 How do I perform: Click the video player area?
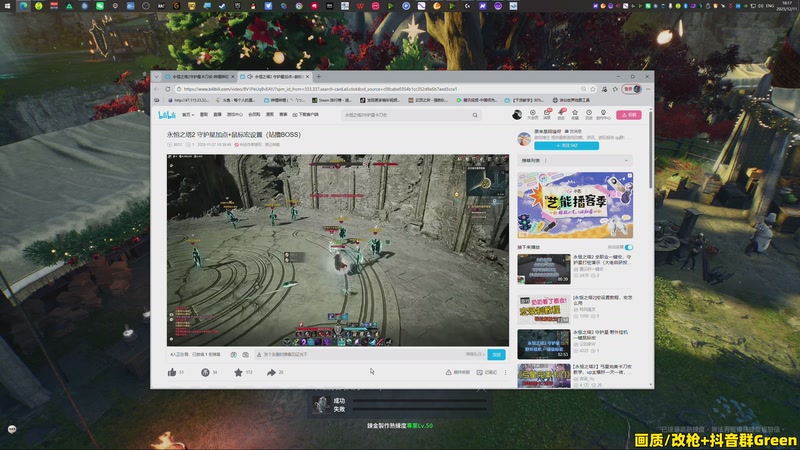pyautogui.click(x=338, y=251)
